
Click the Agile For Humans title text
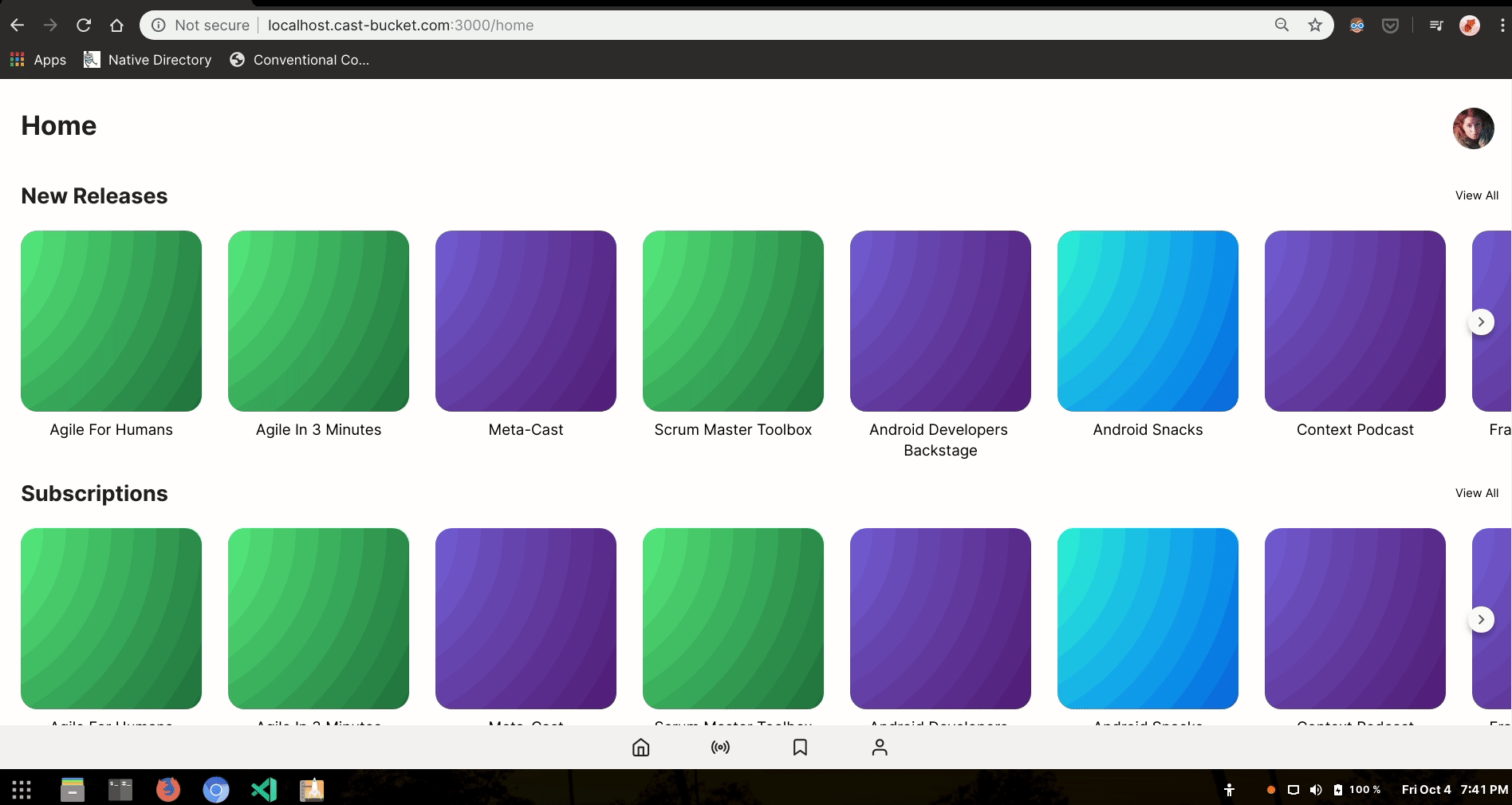111,430
